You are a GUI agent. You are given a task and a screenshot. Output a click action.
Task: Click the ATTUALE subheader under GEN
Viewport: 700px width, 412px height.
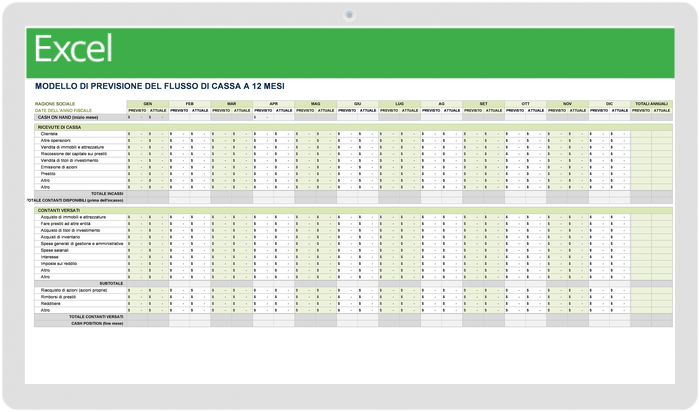tap(158, 110)
